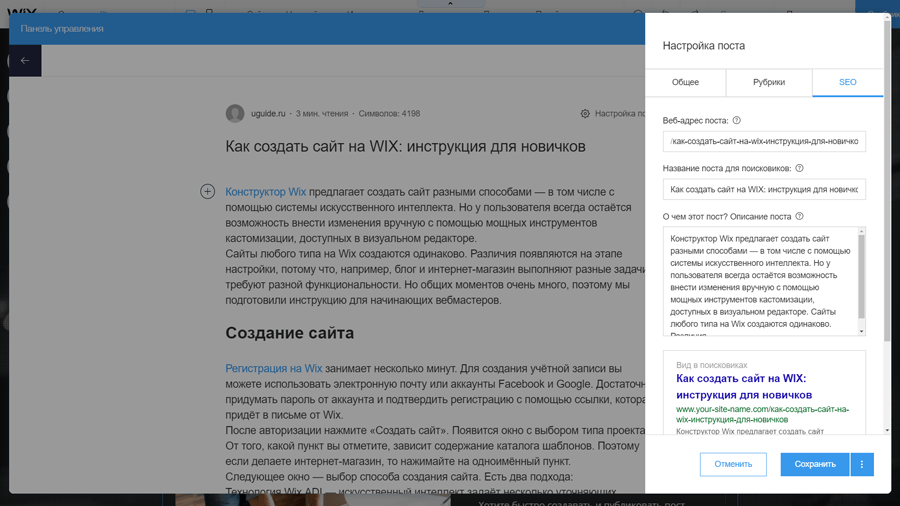900x506 pixels.
Task: Click the gear icon for post settings
Action: (x=585, y=114)
